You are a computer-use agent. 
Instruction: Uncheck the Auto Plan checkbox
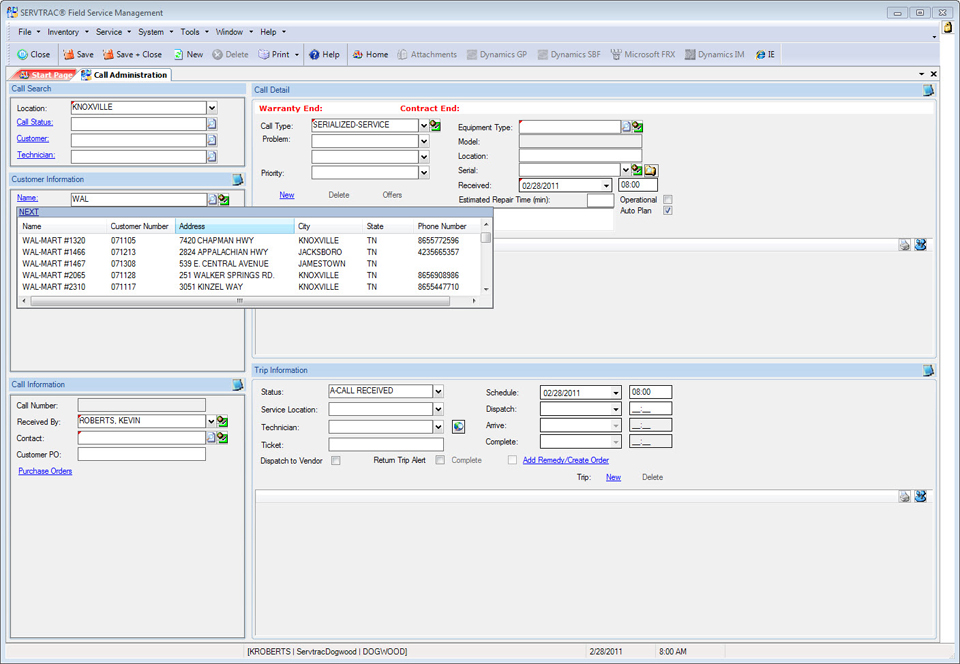point(668,211)
